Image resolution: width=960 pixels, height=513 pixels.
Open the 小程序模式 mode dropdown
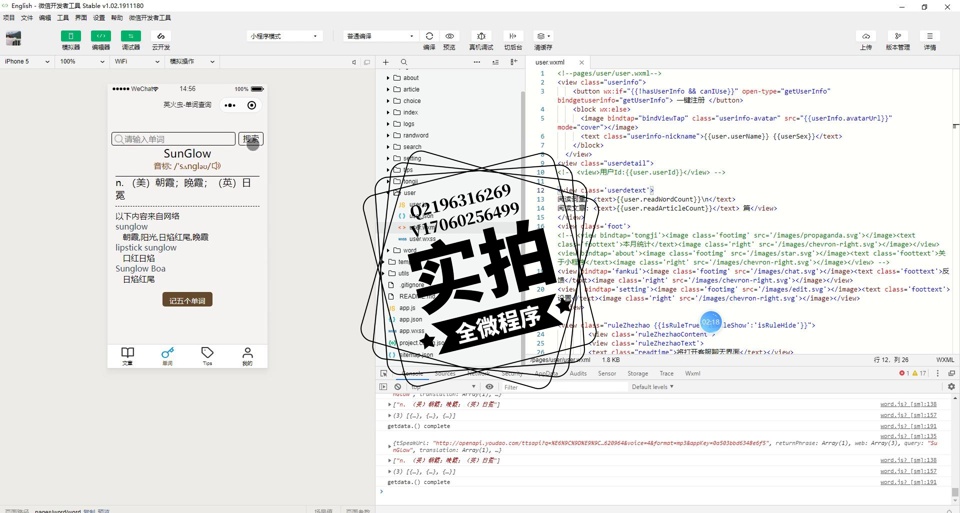point(284,36)
